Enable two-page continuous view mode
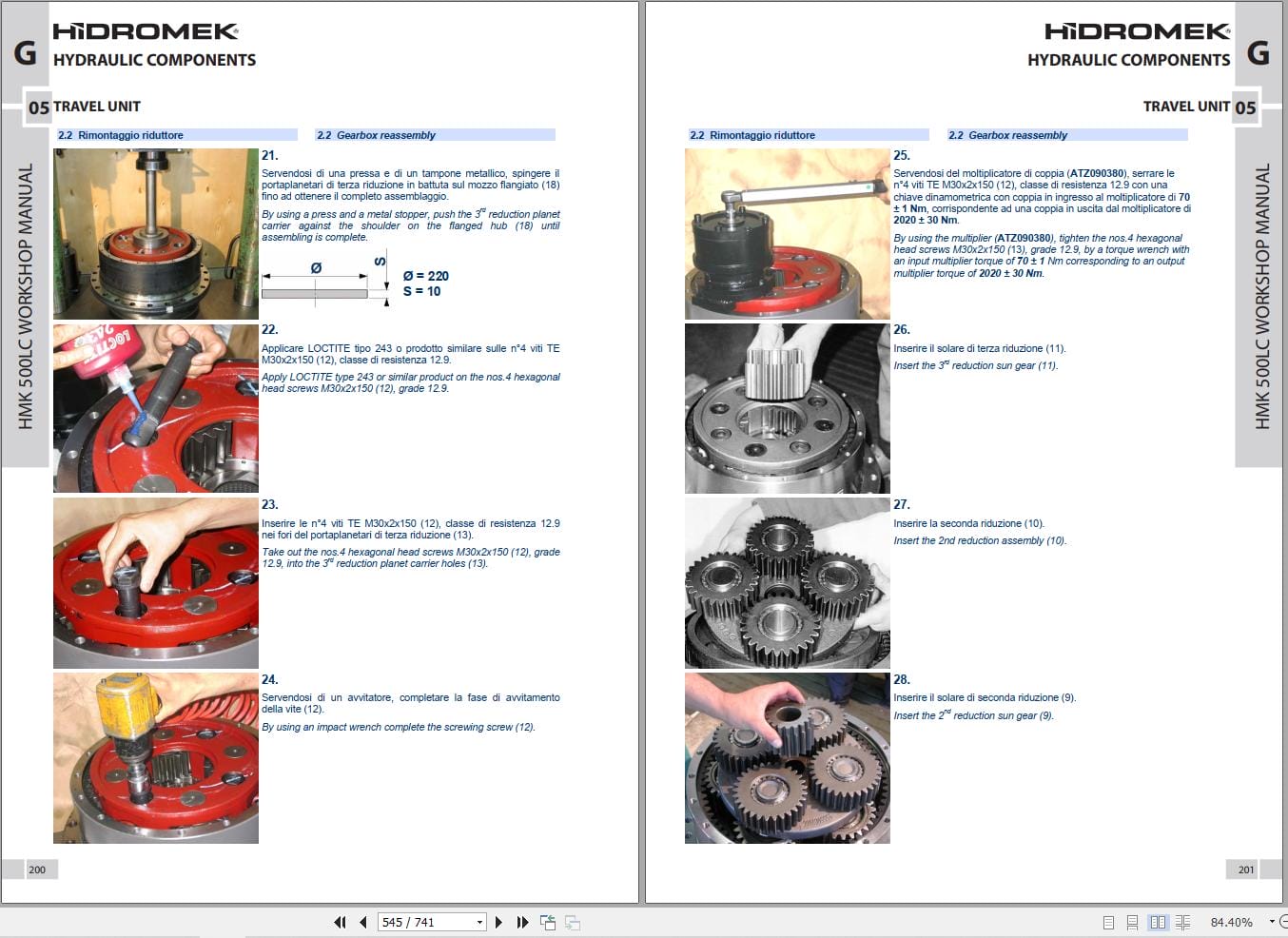This screenshot has width=1288, height=938. point(1182,922)
